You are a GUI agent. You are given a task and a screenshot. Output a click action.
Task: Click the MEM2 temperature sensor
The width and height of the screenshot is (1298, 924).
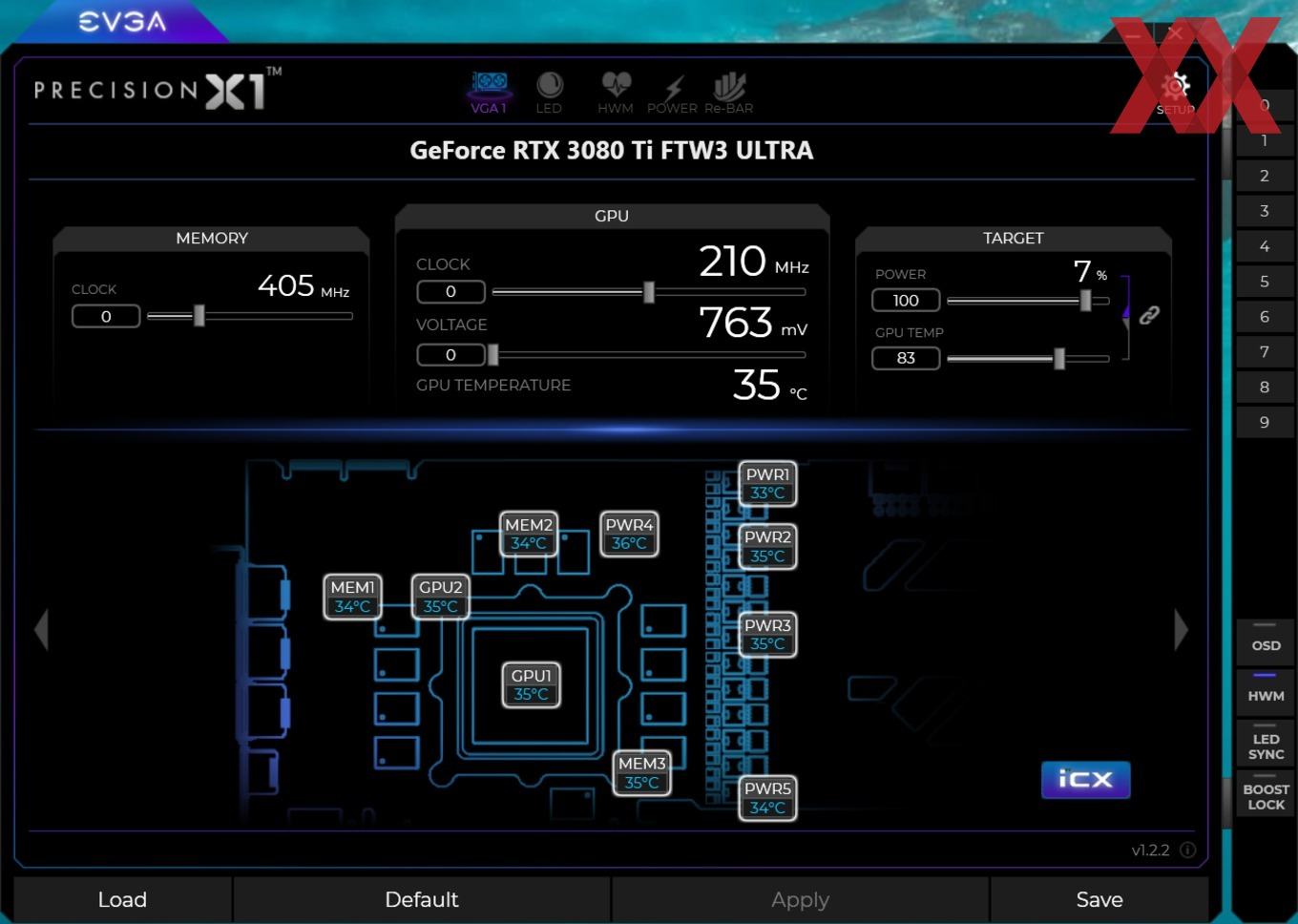coord(529,534)
